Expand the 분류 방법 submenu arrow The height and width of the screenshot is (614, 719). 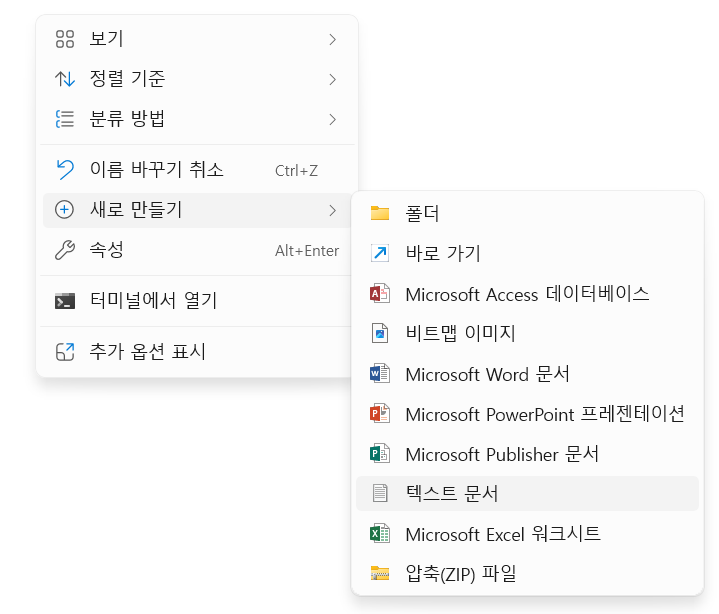332,120
